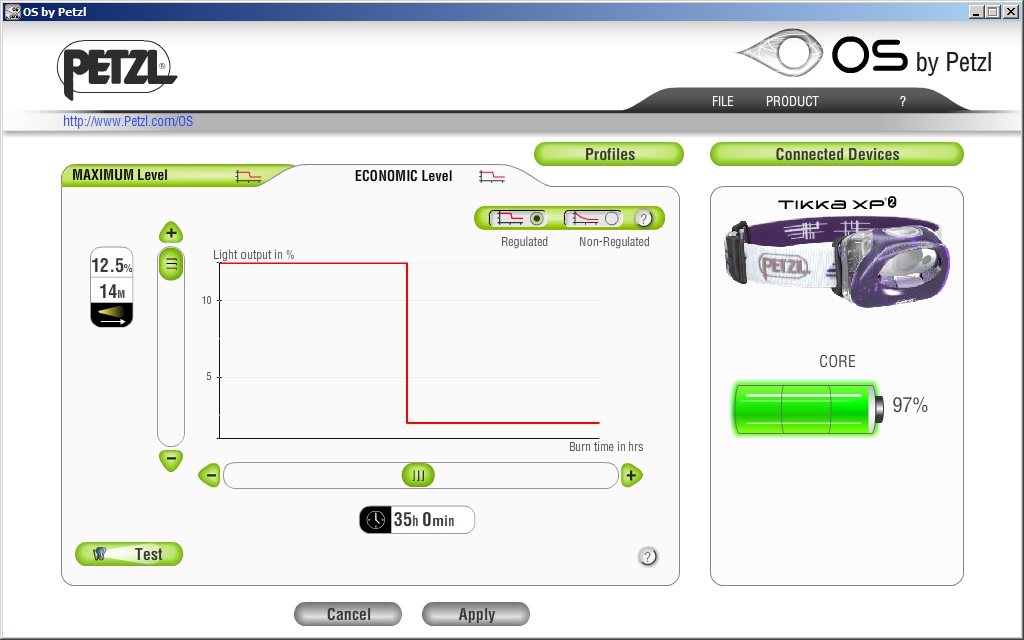
Task: Click the Non-Regulated label text
Action: (615, 242)
